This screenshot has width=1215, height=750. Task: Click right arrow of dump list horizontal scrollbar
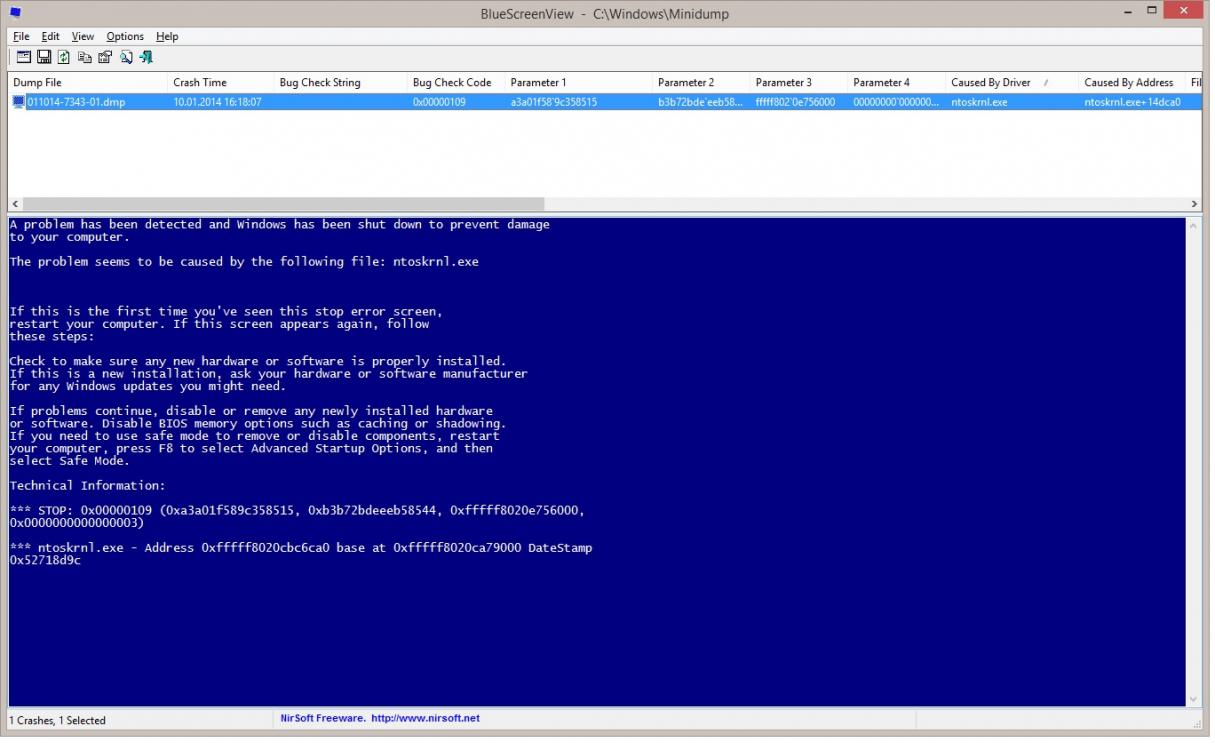[1195, 204]
